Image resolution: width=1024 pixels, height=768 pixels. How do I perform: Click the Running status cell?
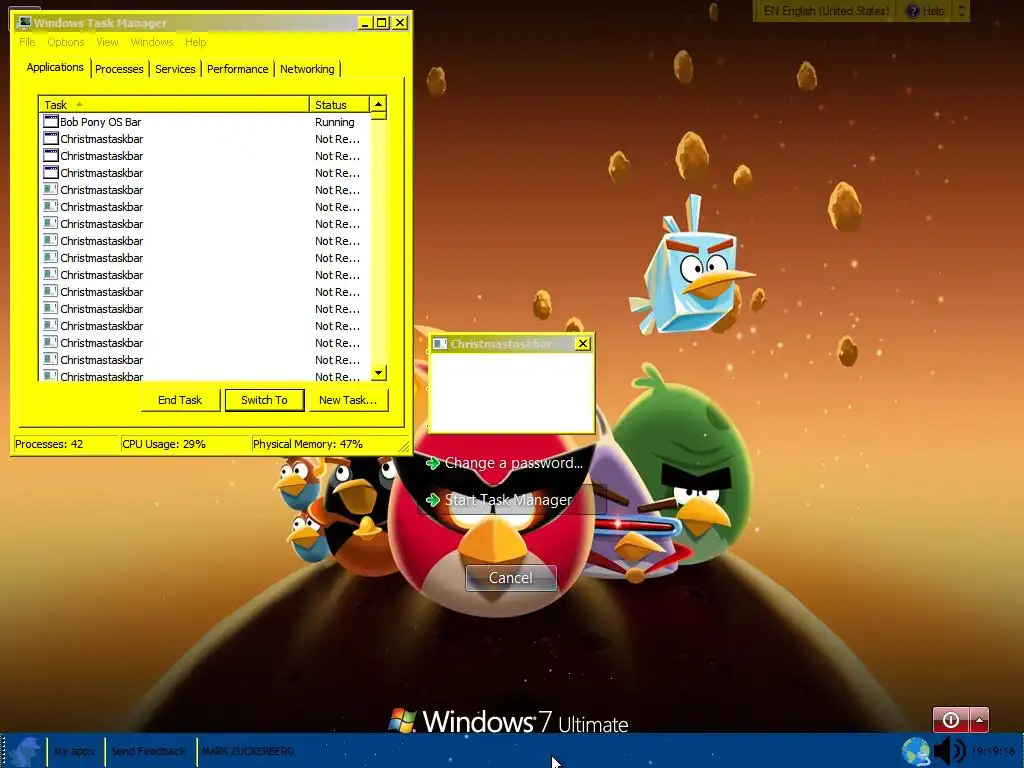[334, 122]
